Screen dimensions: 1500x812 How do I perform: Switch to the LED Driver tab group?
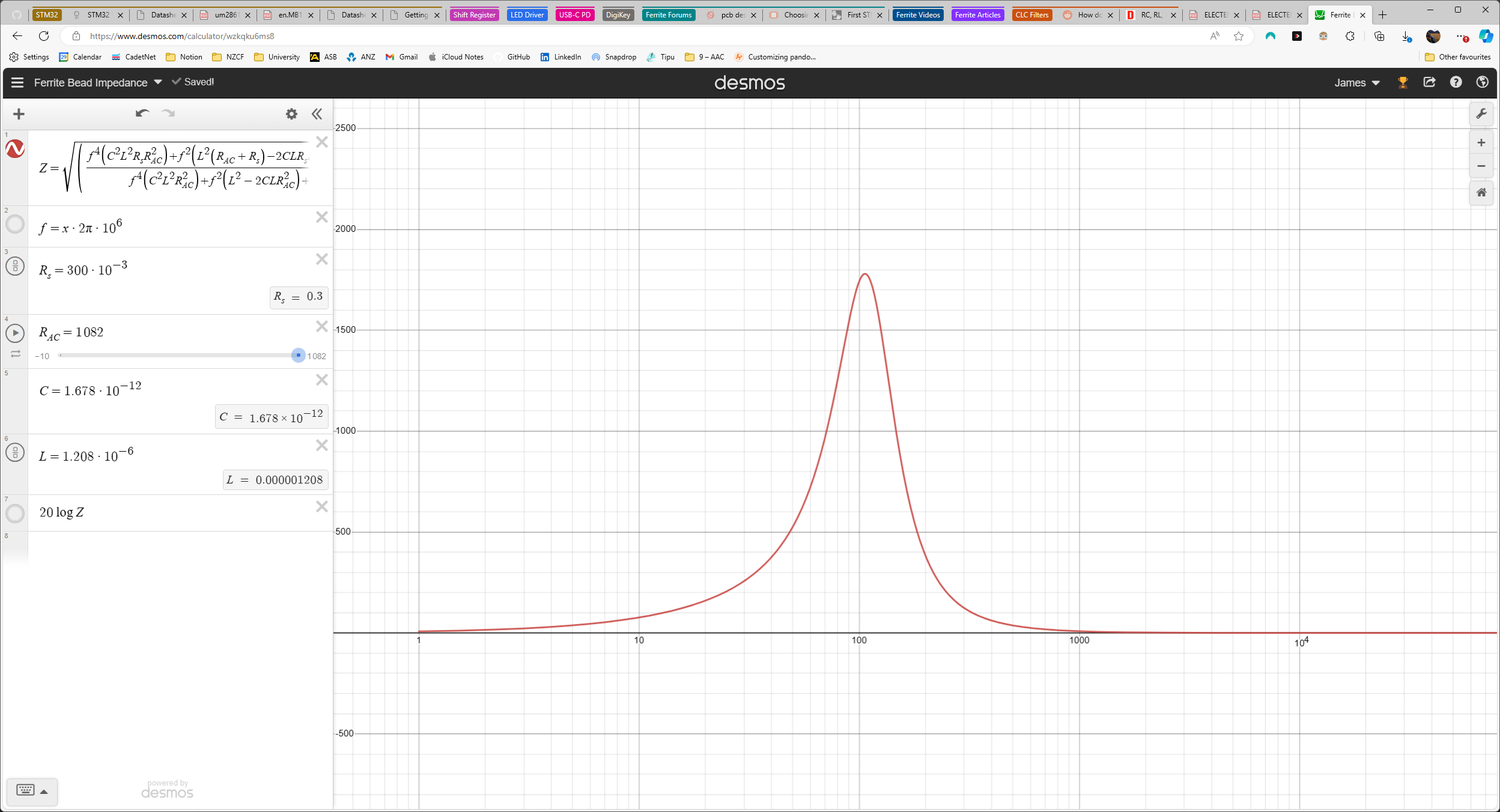[x=527, y=15]
